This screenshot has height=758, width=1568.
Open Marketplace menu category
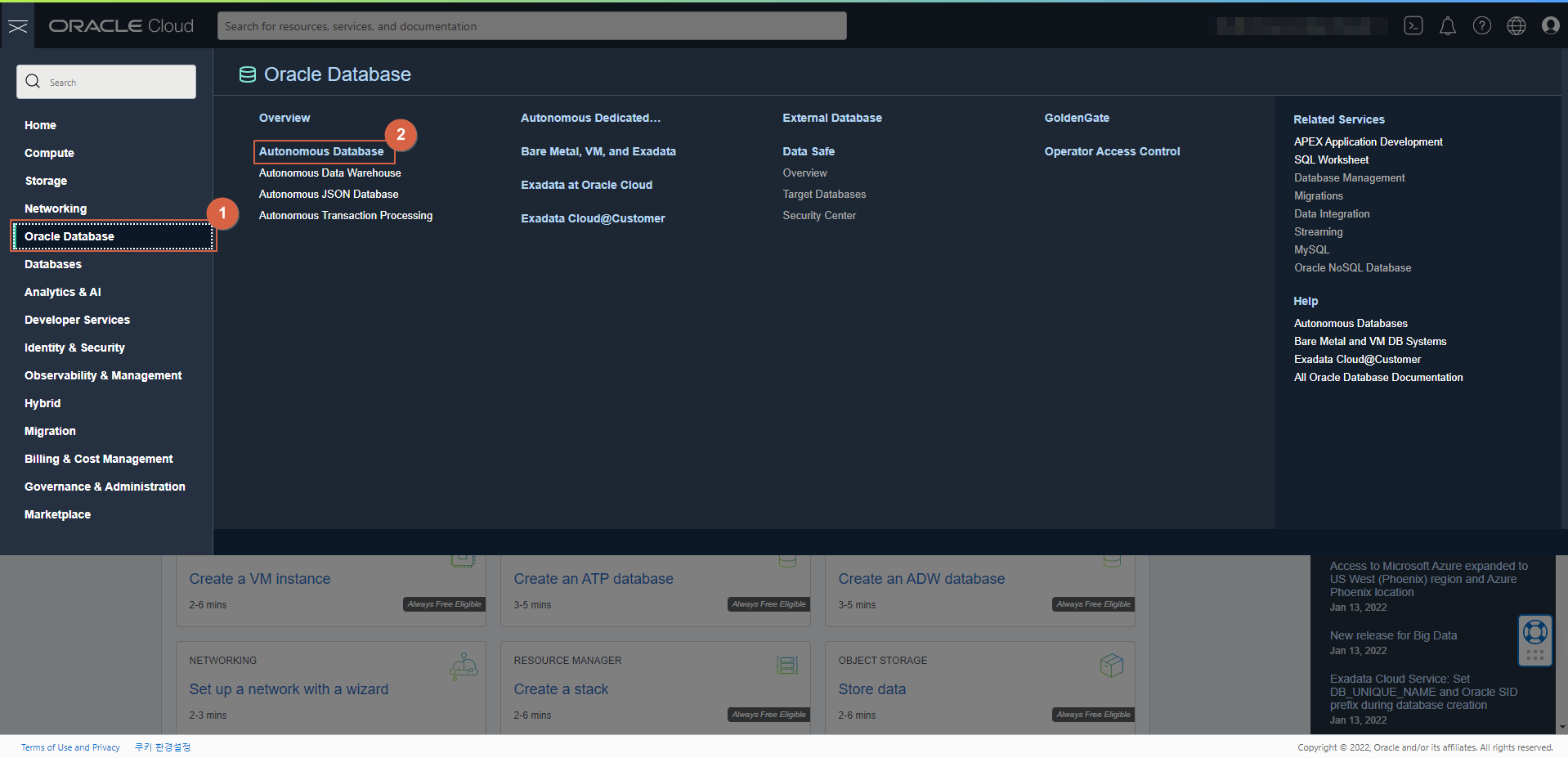click(57, 514)
